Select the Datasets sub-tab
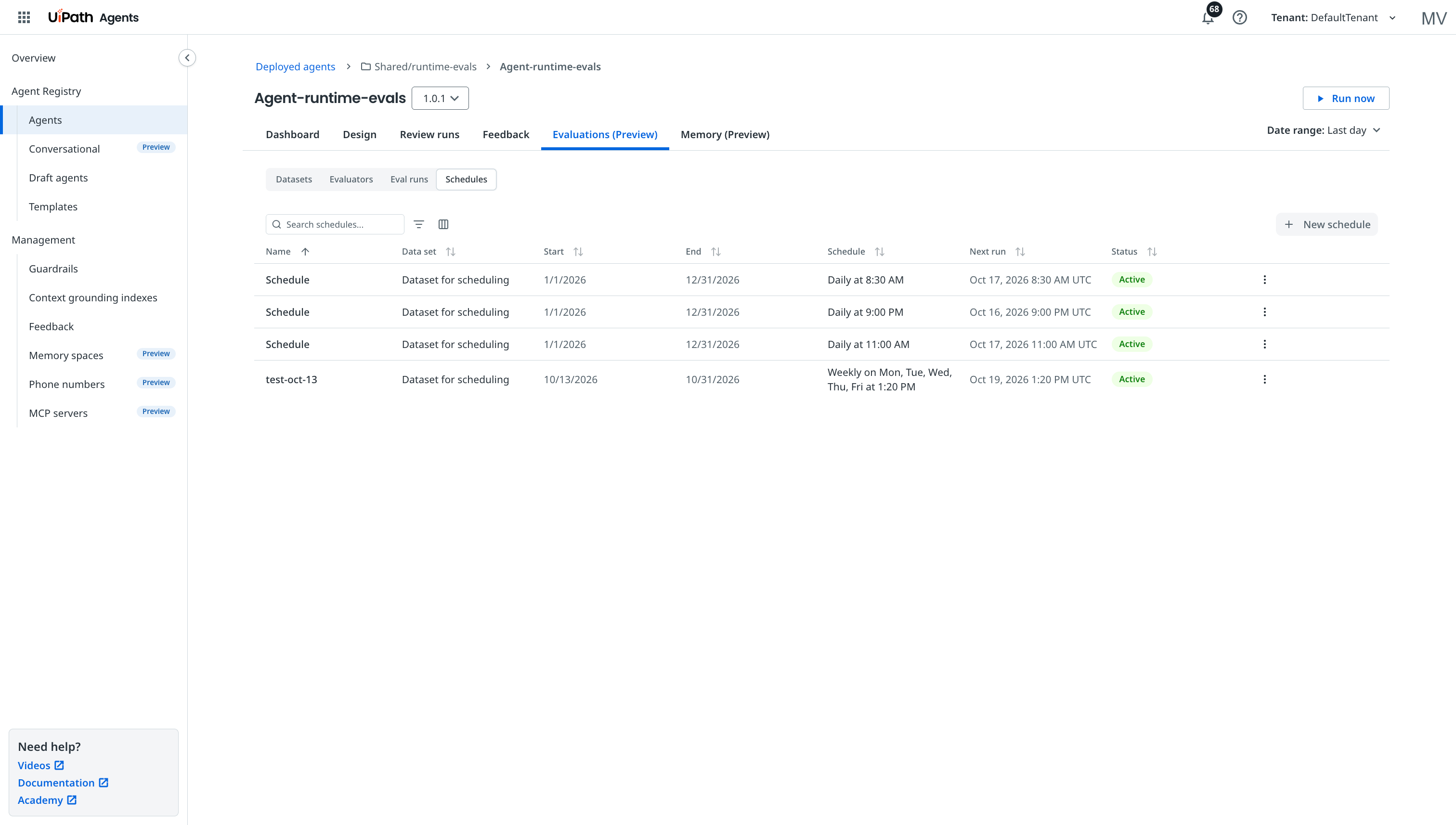This screenshot has height=825, width=1456. (294, 180)
